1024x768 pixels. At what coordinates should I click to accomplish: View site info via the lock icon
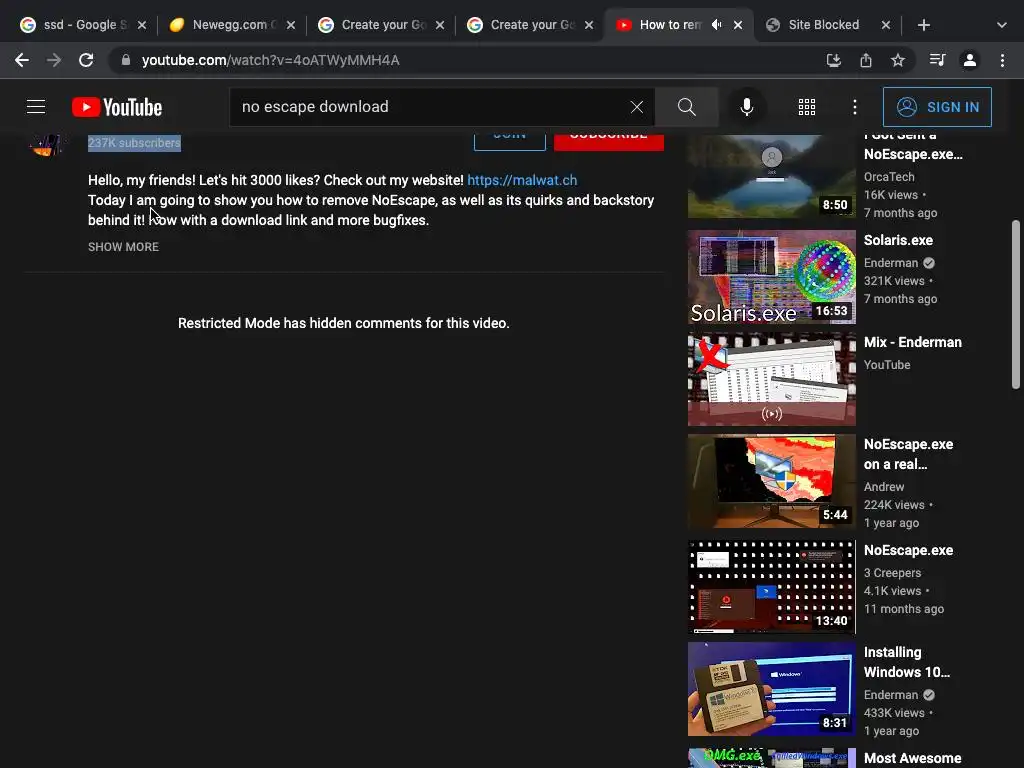(126, 60)
